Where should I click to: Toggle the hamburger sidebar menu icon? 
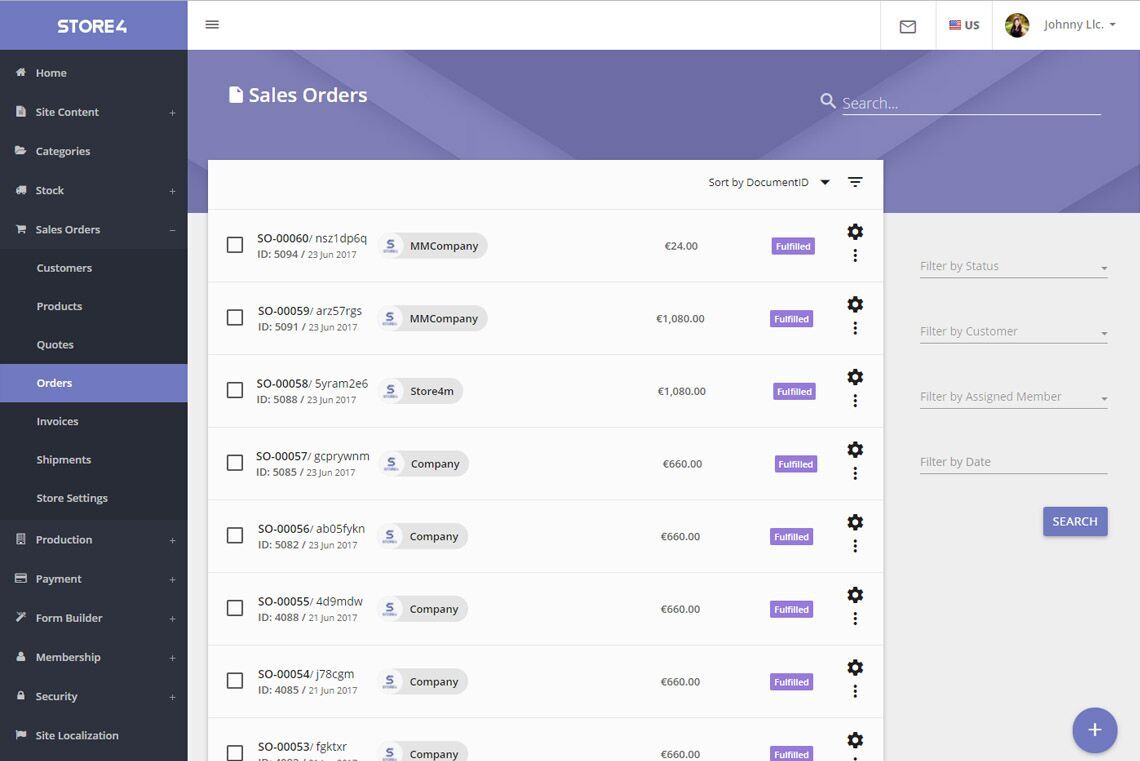pos(212,25)
